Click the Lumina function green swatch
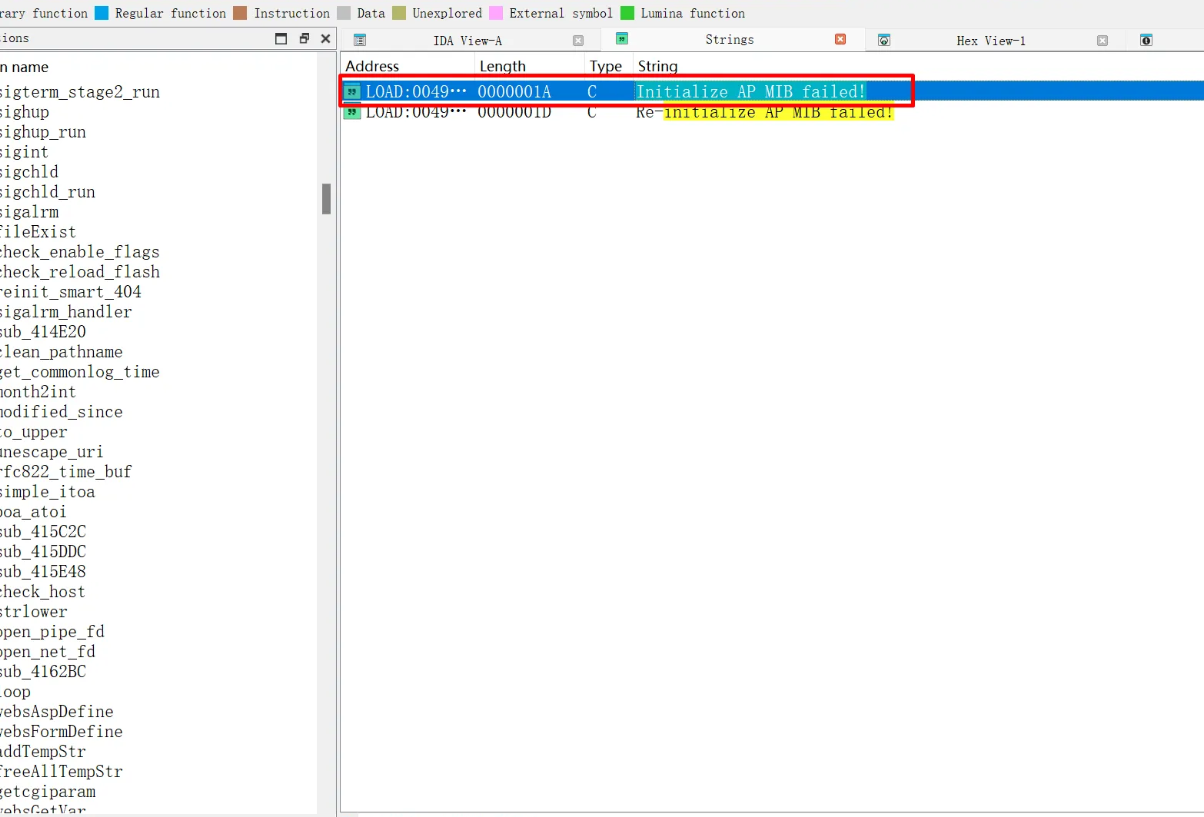Viewport: 1204px width, 817px height. [627, 13]
